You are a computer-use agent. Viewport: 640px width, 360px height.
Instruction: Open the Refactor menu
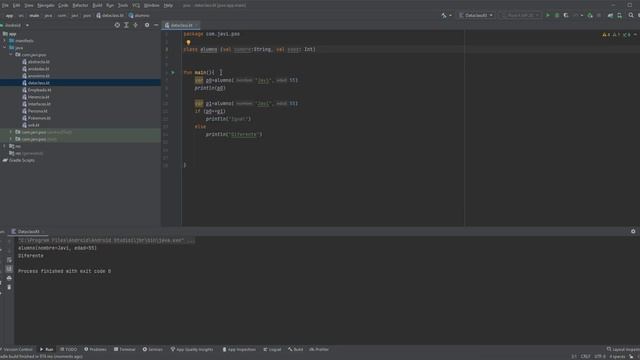[80, 5]
